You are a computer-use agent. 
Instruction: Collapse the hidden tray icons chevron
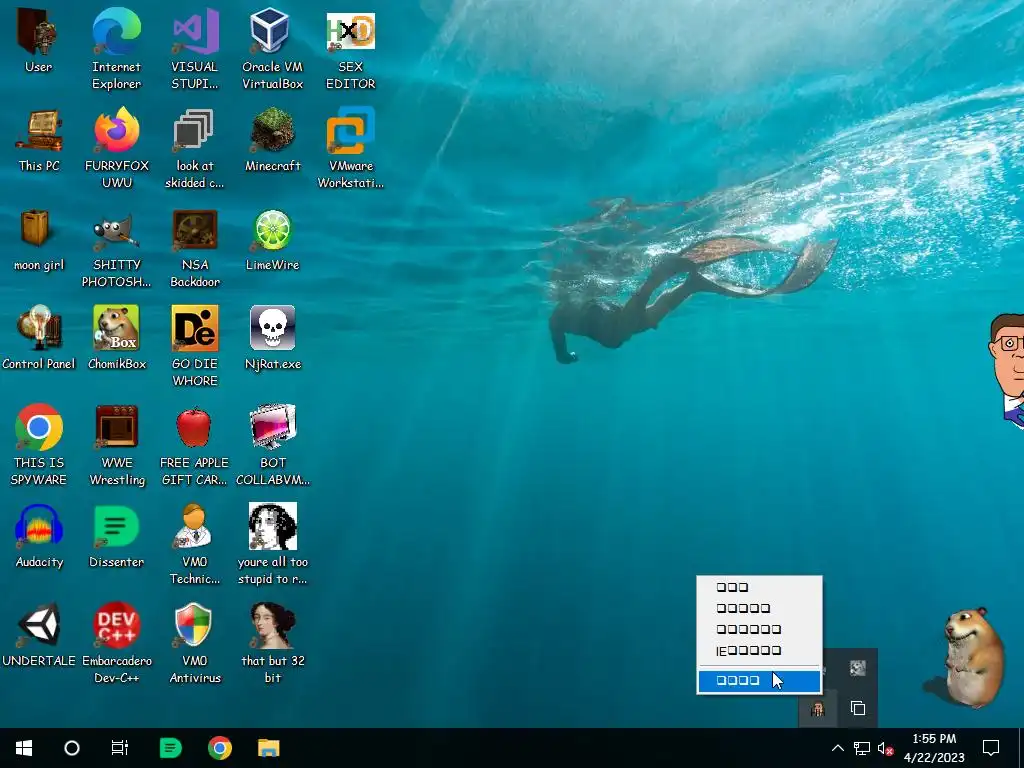tap(837, 748)
